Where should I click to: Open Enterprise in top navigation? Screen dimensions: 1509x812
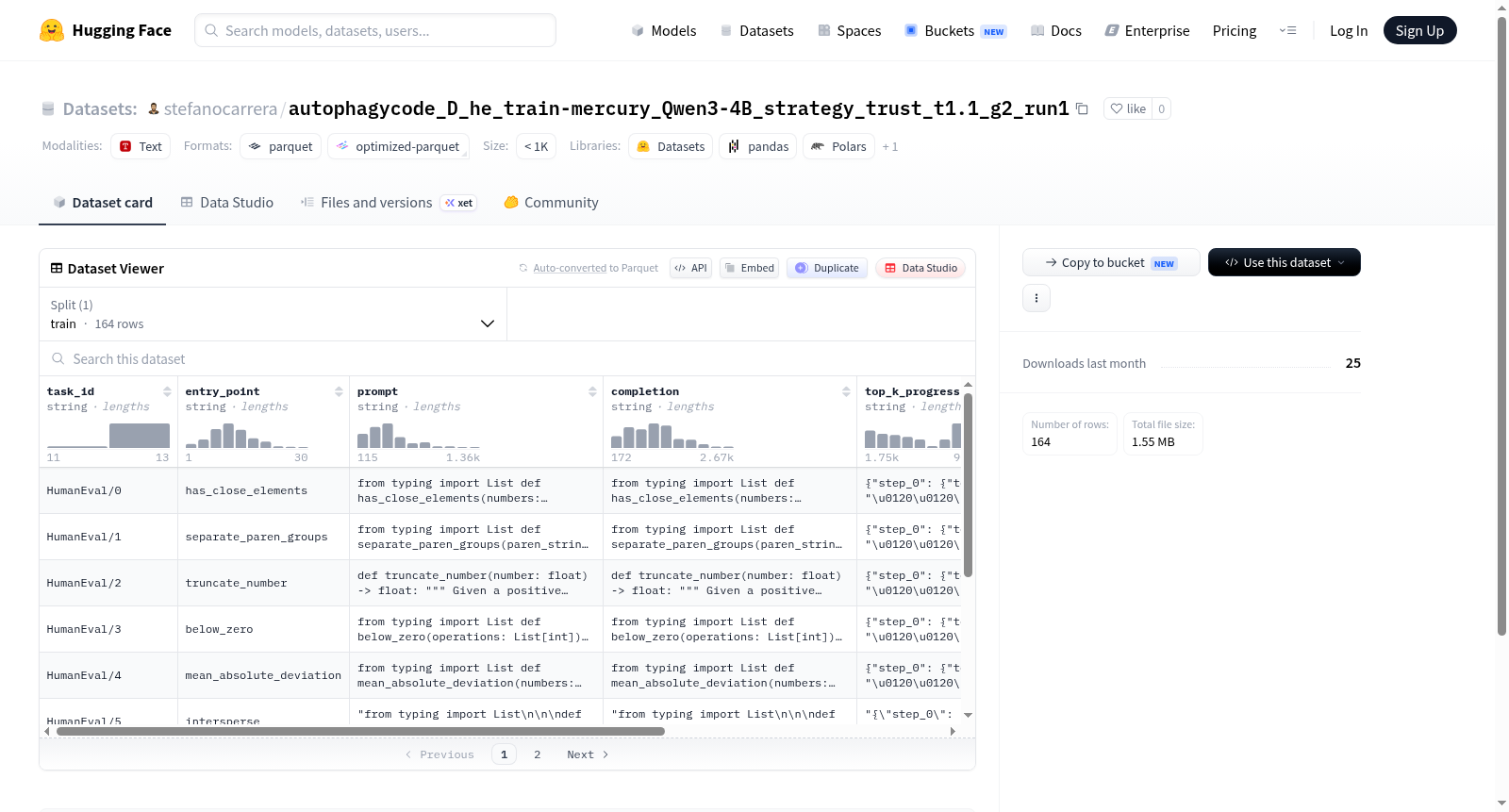pos(1147,30)
